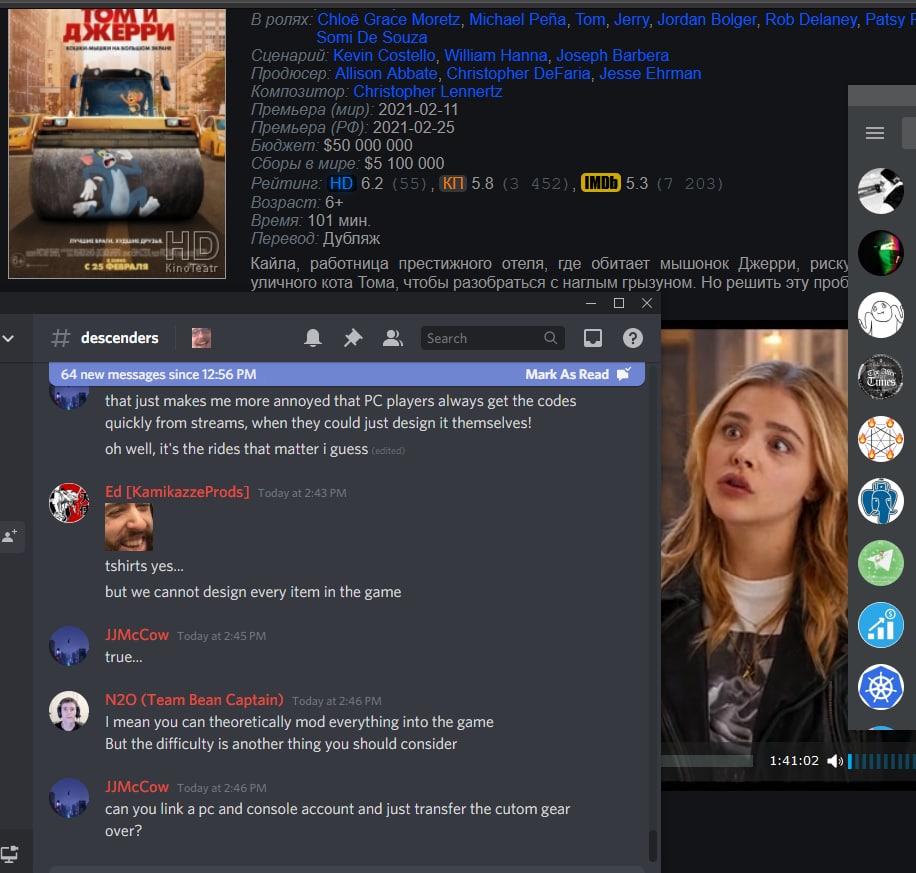Image resolution: width=916 pixels, height=873 pixels.
Task: Mute the video player speaker icon
Action: point(835,760)
